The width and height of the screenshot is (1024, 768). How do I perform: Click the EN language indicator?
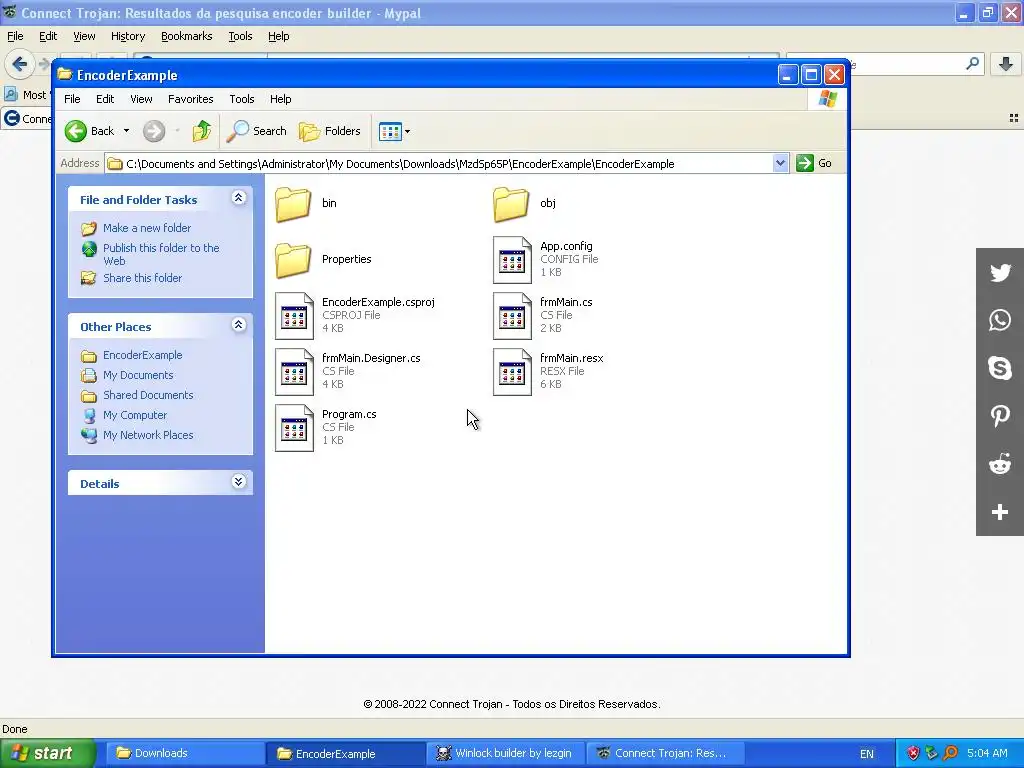(867, 754)
